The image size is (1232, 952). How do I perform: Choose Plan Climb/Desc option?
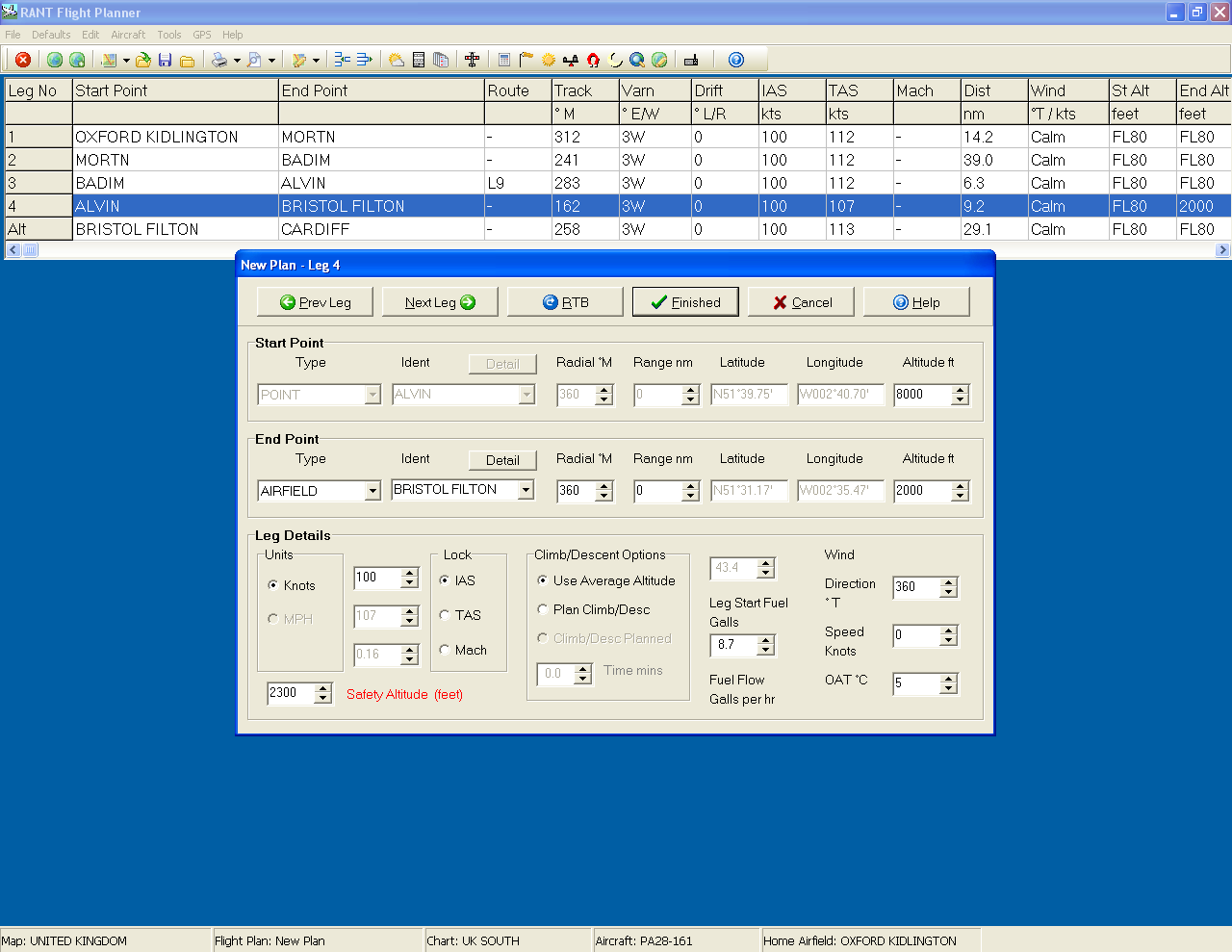pos(543,609)
